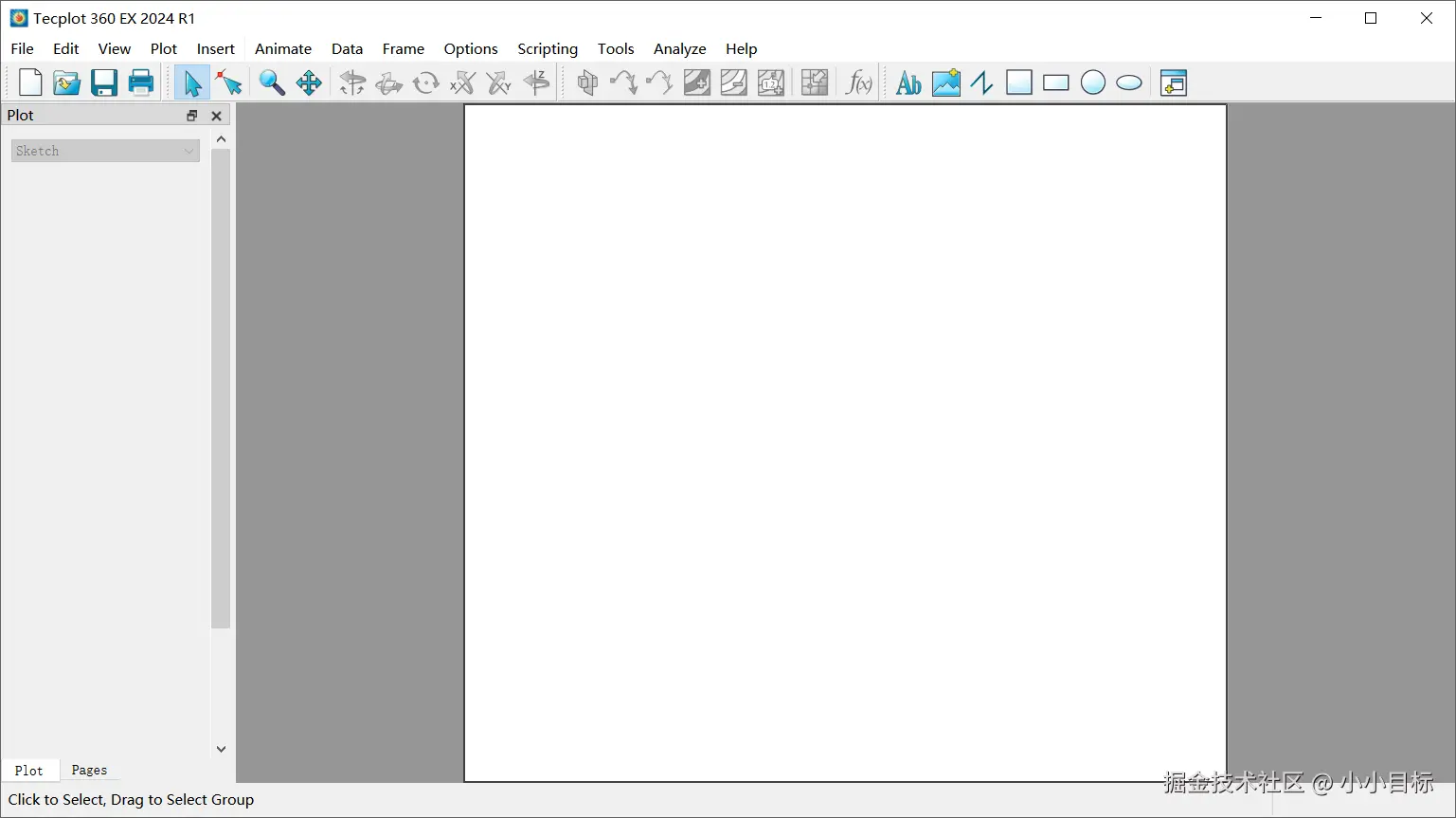This screenshot has width=1456, height=818.
Task: Open the Scripting menu
Action: click(x=548, y=48)
